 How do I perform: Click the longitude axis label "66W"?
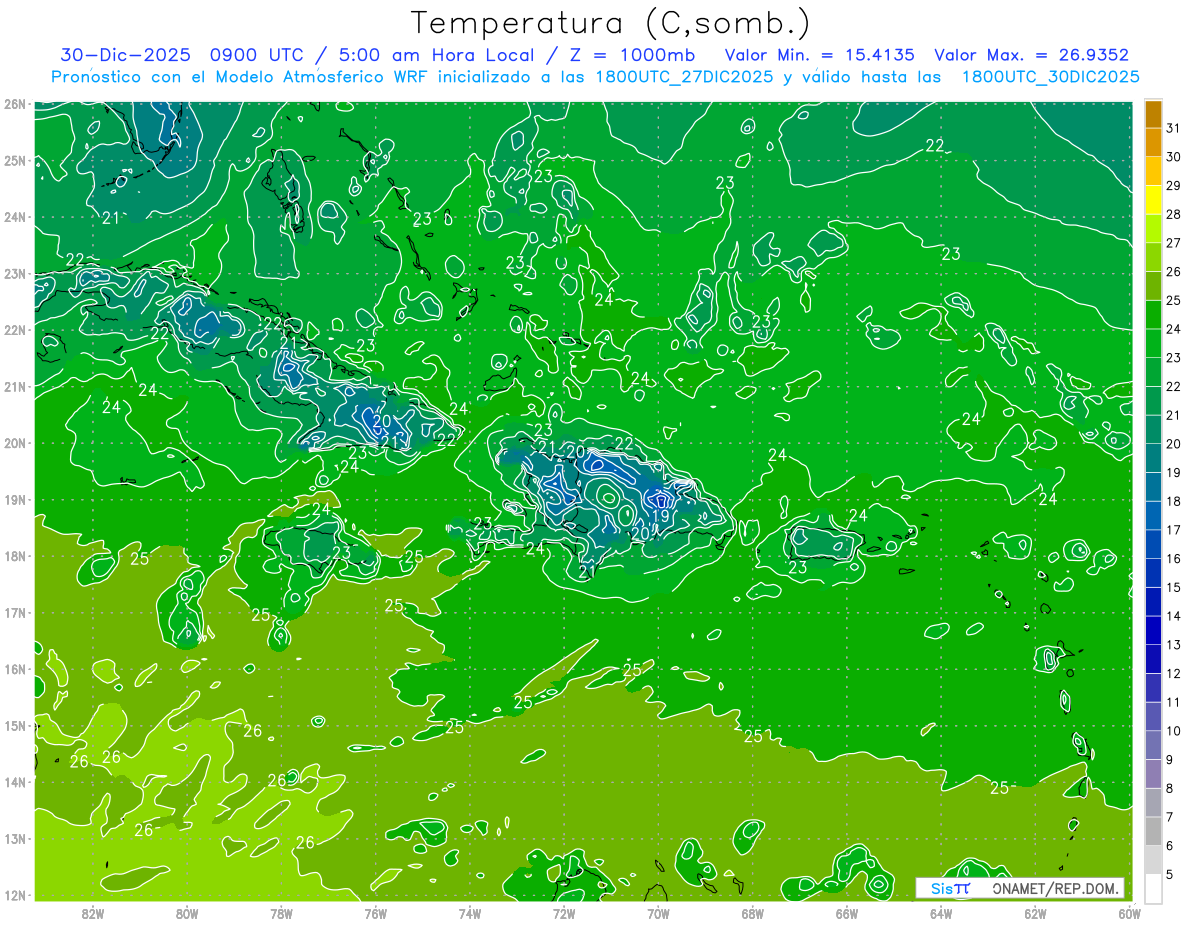click(x=847, y=913)
